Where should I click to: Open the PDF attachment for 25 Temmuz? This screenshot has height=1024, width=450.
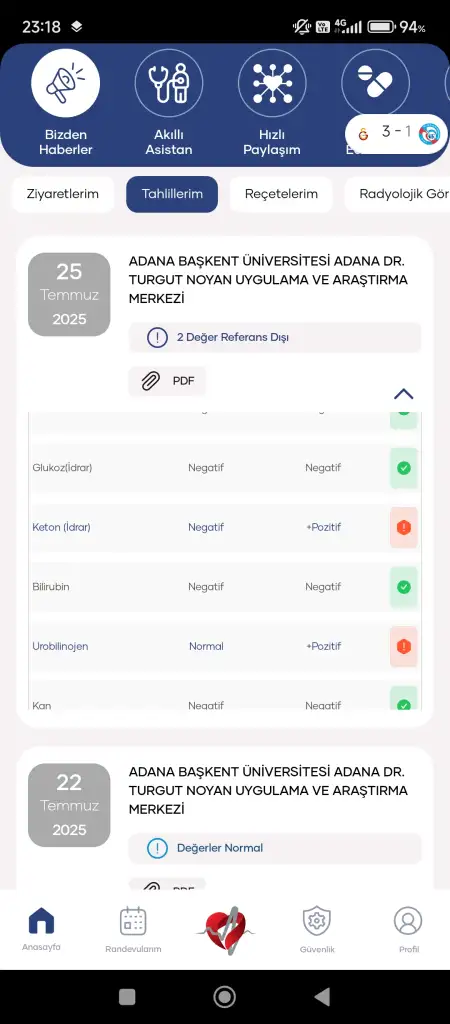167,381
